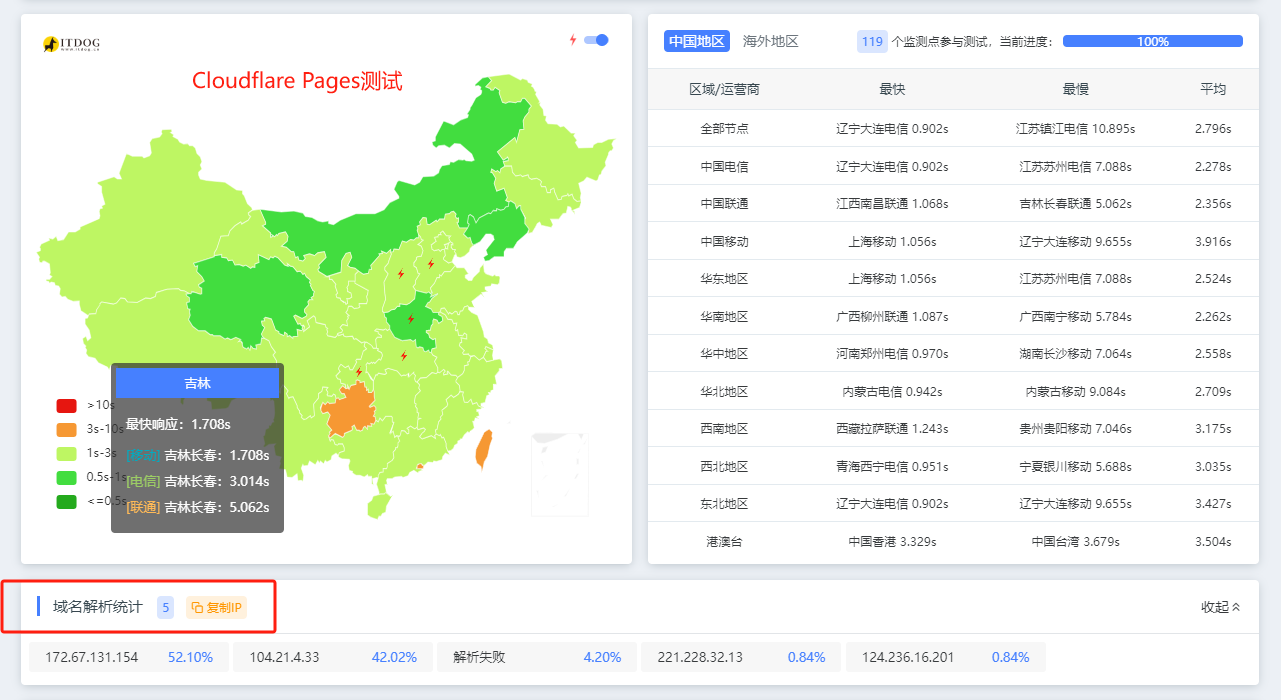Click the 最快 column header
Viewport: 1281px width, 700px height.
click(x=892, y=89)
